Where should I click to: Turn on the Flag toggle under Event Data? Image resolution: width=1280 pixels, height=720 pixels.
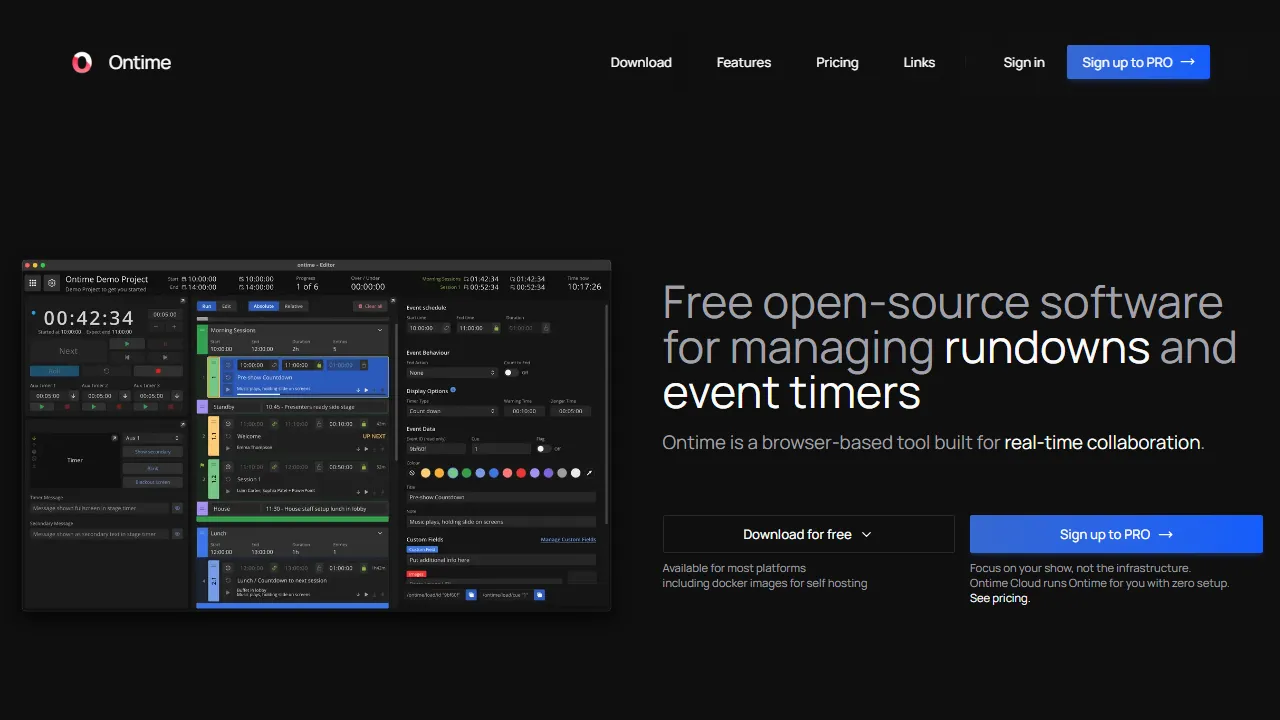[x=543, y=449]
